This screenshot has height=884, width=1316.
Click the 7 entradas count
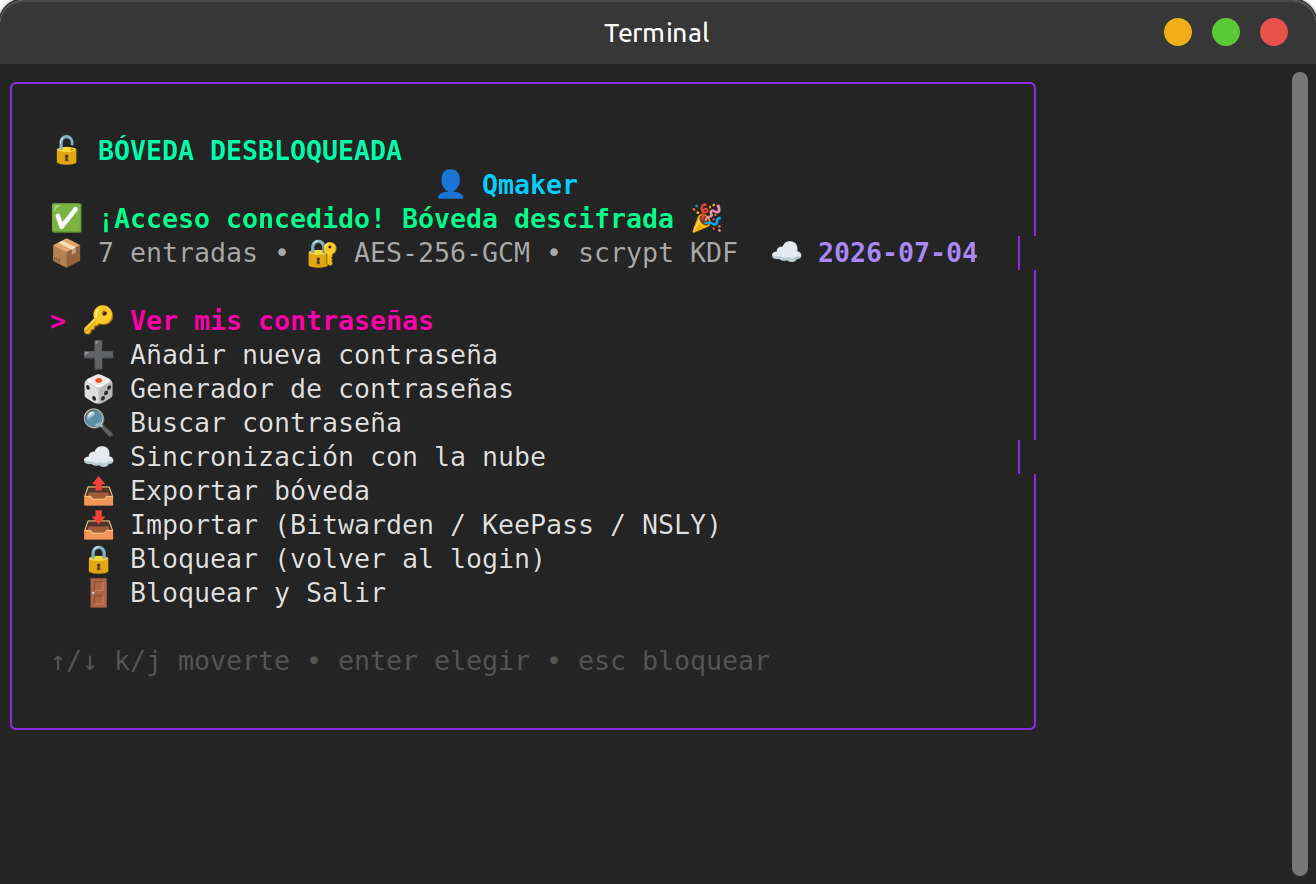[178, 253]
